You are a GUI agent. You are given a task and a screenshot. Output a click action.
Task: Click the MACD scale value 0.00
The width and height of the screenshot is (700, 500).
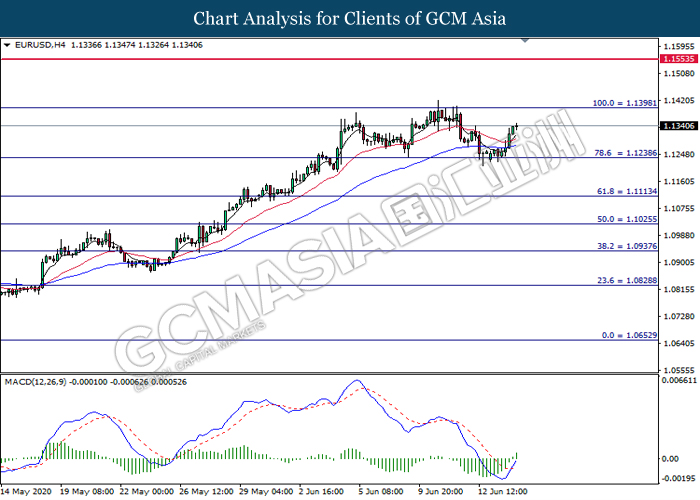tap(670, 459)
